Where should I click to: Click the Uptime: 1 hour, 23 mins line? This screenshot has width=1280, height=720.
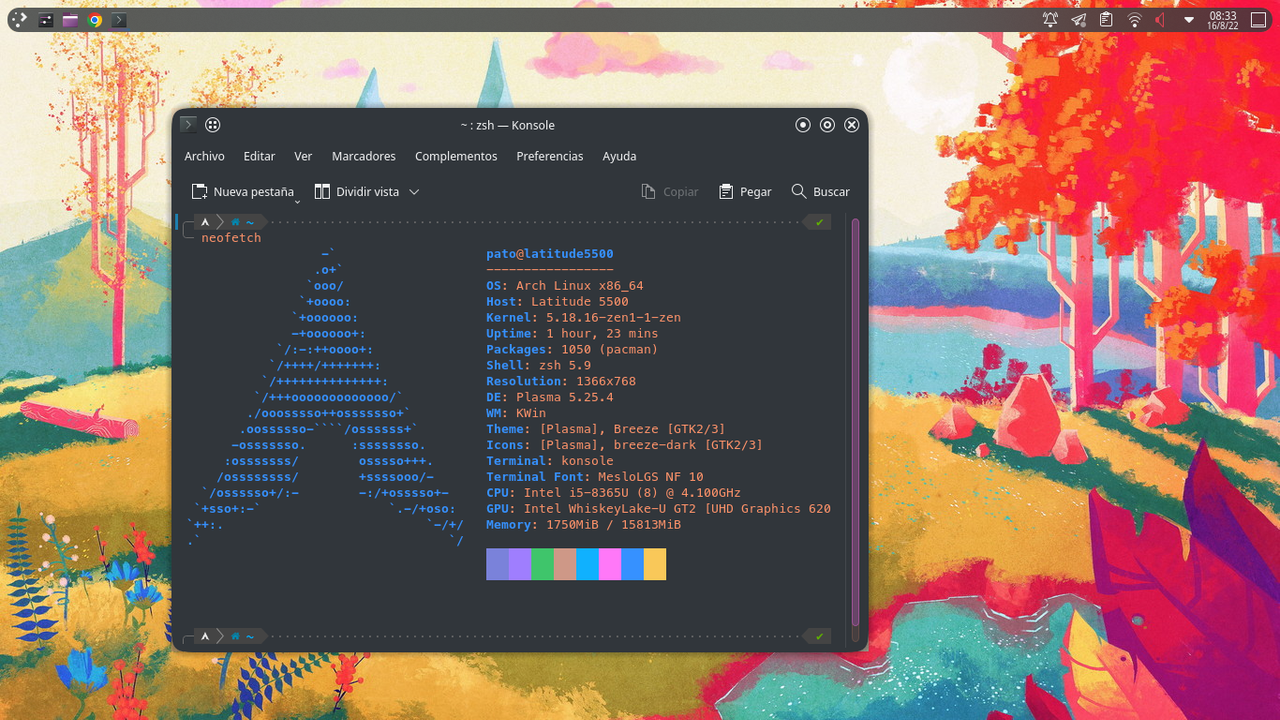click(572, 334)
